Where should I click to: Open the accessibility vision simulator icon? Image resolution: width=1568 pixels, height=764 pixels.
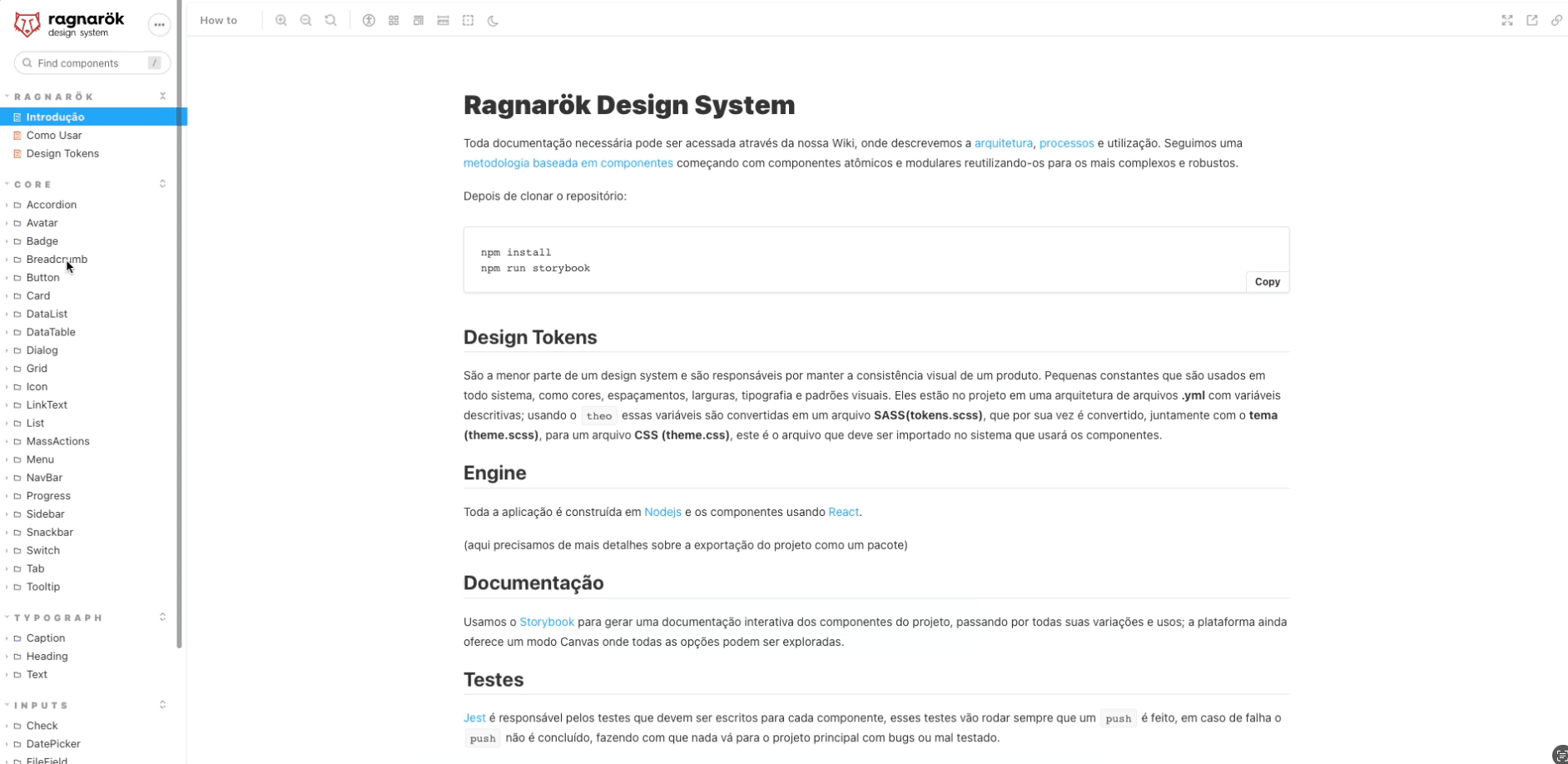[369, 21]
